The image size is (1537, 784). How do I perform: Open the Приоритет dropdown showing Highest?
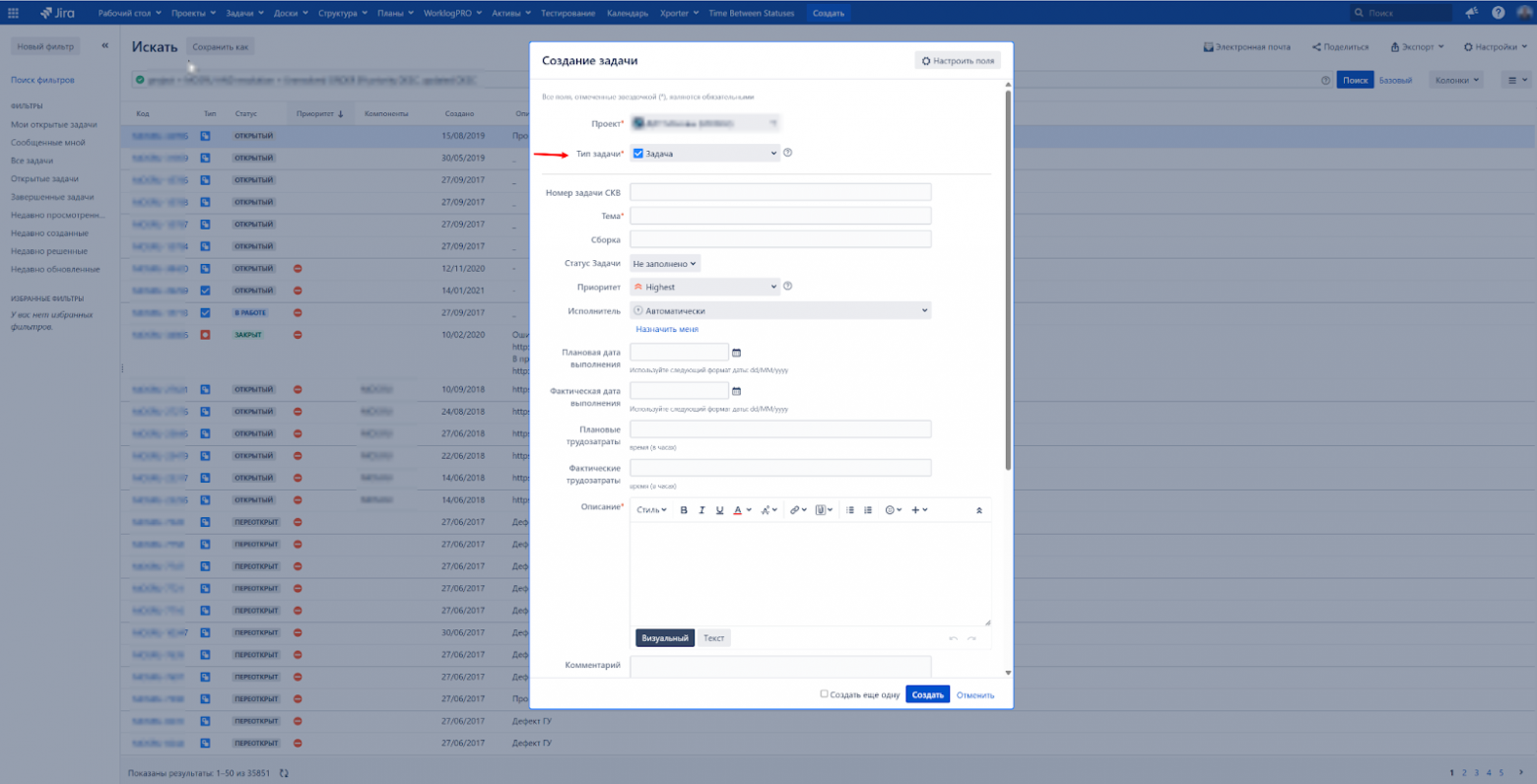(x=704, y=287)
